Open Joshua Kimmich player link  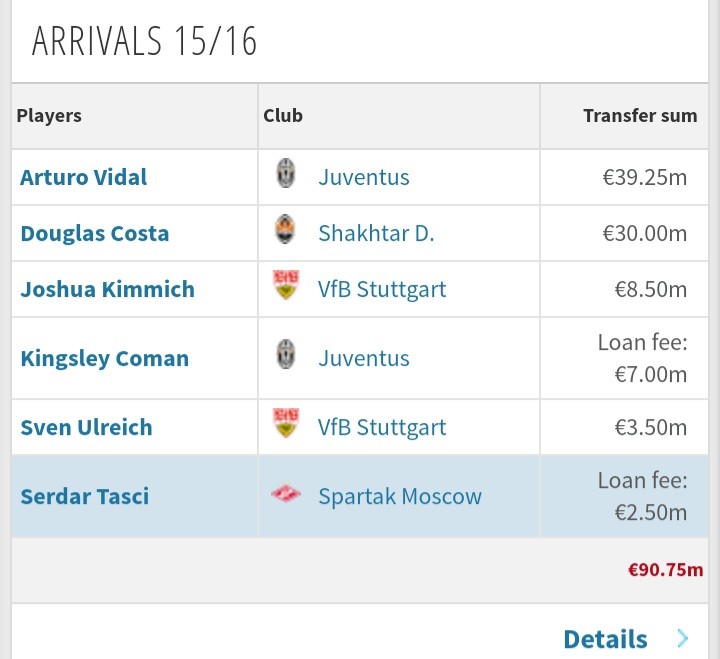click(108, 290)
